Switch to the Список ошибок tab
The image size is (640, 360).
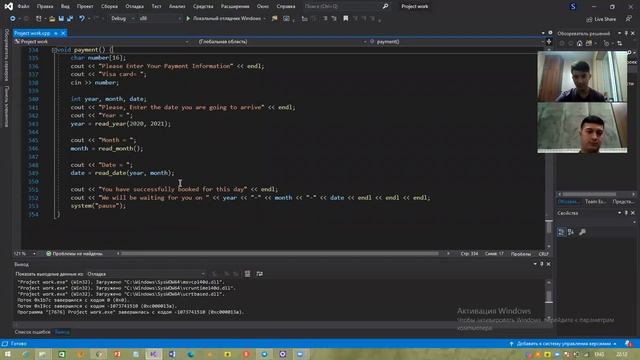tap(32, 332)
